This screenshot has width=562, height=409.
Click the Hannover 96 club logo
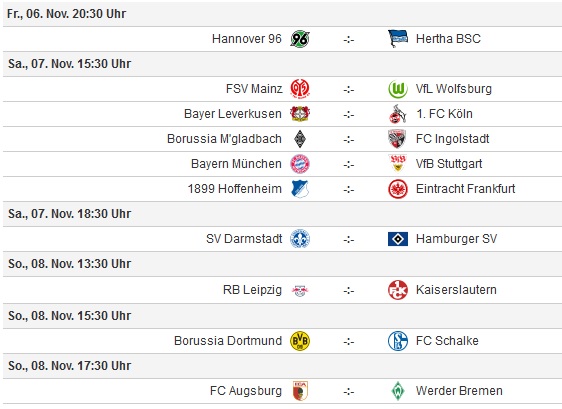300,39
